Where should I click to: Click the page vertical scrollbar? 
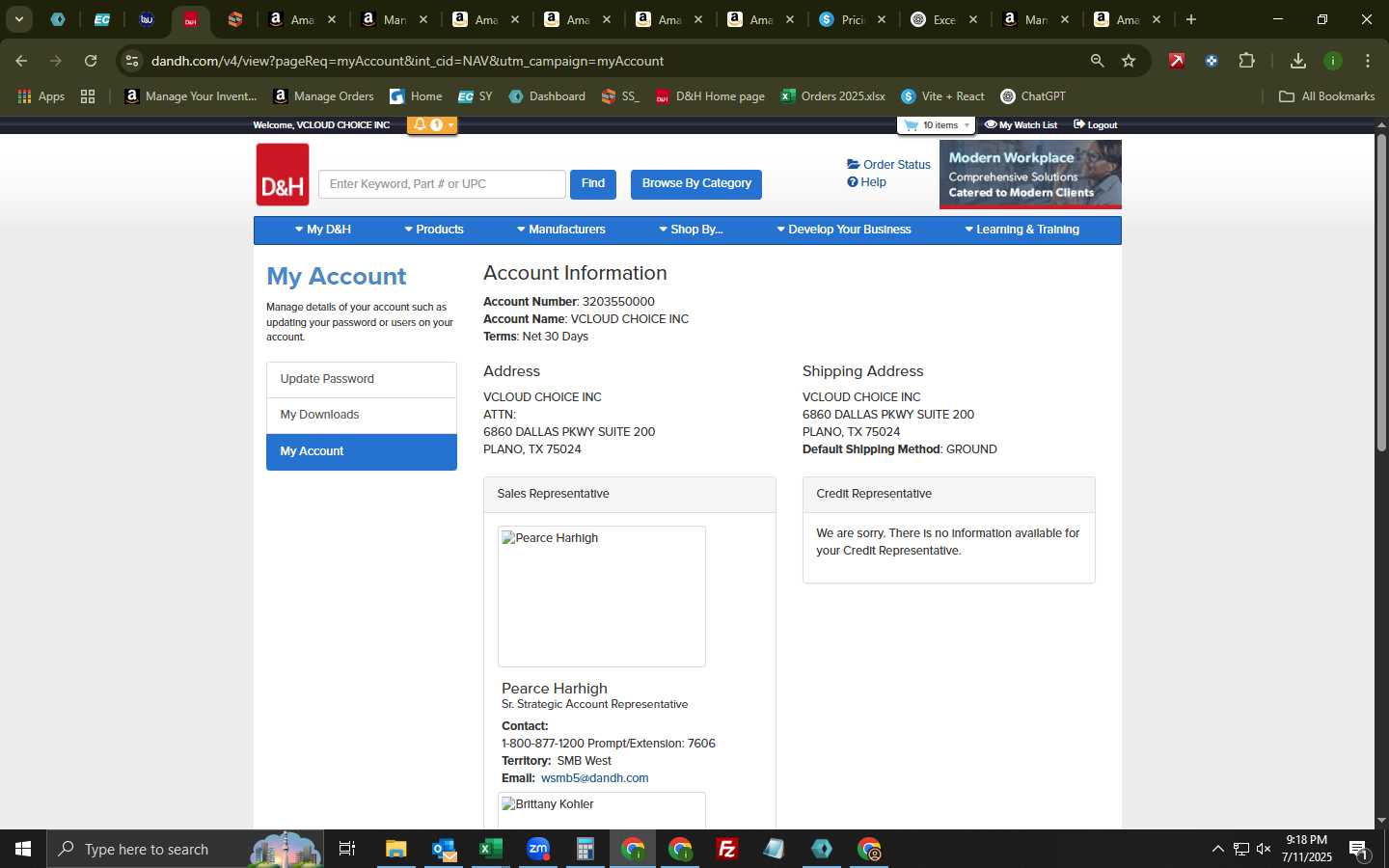pyautogui.click(x=1381, y=293)
